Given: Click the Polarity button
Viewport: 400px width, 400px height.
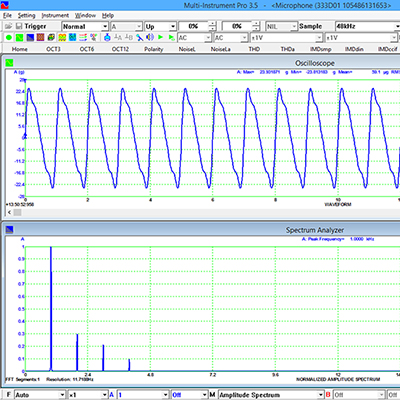Looking at the screenshot, I should pyautogui.click(x=154, y=49).
